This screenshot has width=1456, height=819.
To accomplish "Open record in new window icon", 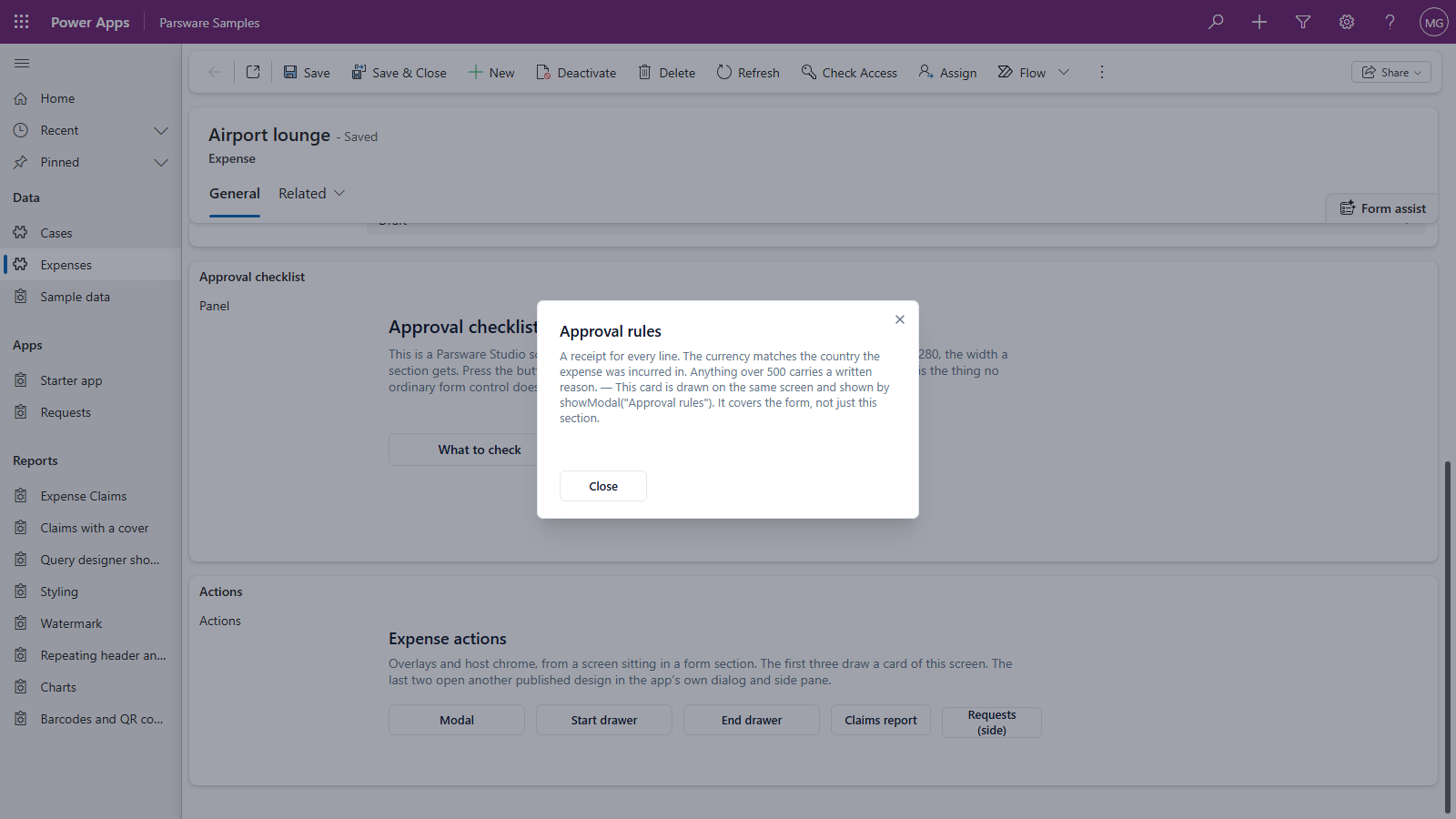I will pos(253,72).
